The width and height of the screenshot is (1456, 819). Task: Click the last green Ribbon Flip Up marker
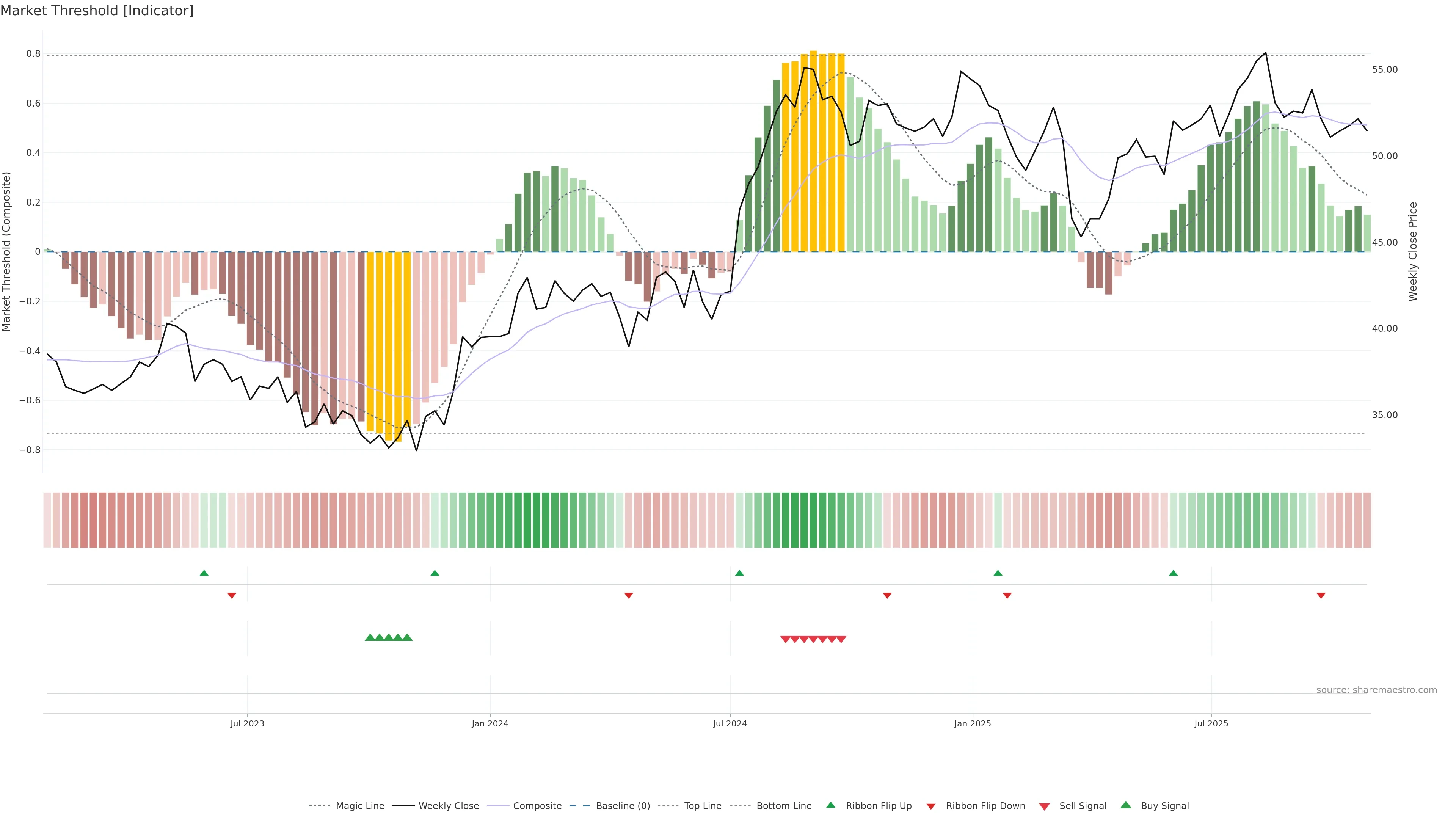pos(1174,573)
